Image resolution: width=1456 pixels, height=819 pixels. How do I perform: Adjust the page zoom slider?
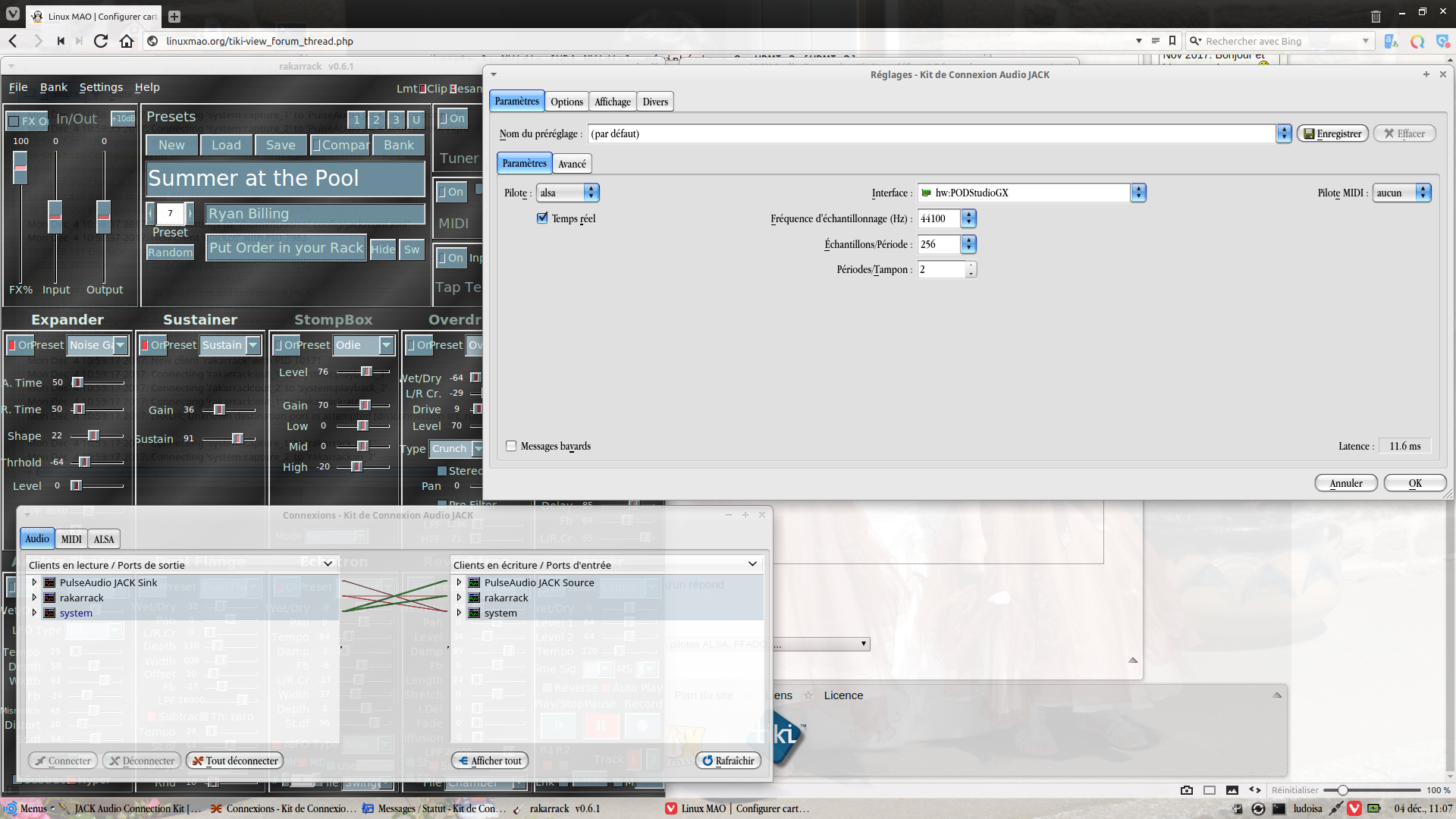click(1342, 790)
